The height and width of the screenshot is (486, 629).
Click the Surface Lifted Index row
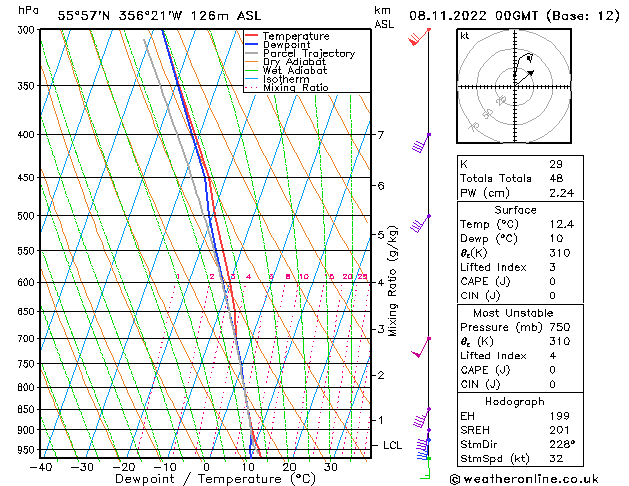click(520, 267)
